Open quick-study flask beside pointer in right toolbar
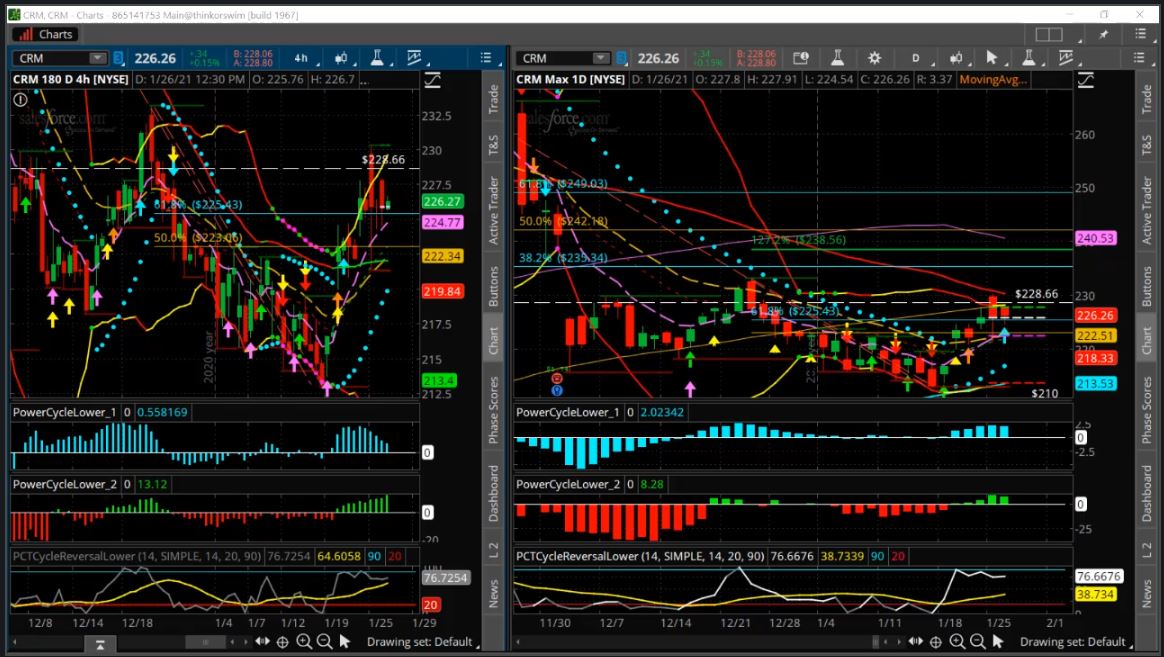 [1029, 58]
